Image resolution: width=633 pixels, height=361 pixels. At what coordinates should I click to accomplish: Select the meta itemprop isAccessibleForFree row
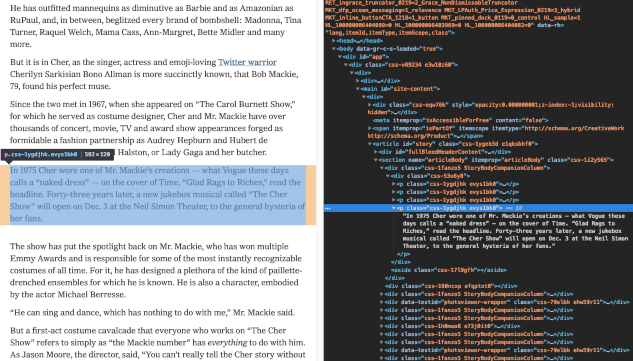pos(460,120)
